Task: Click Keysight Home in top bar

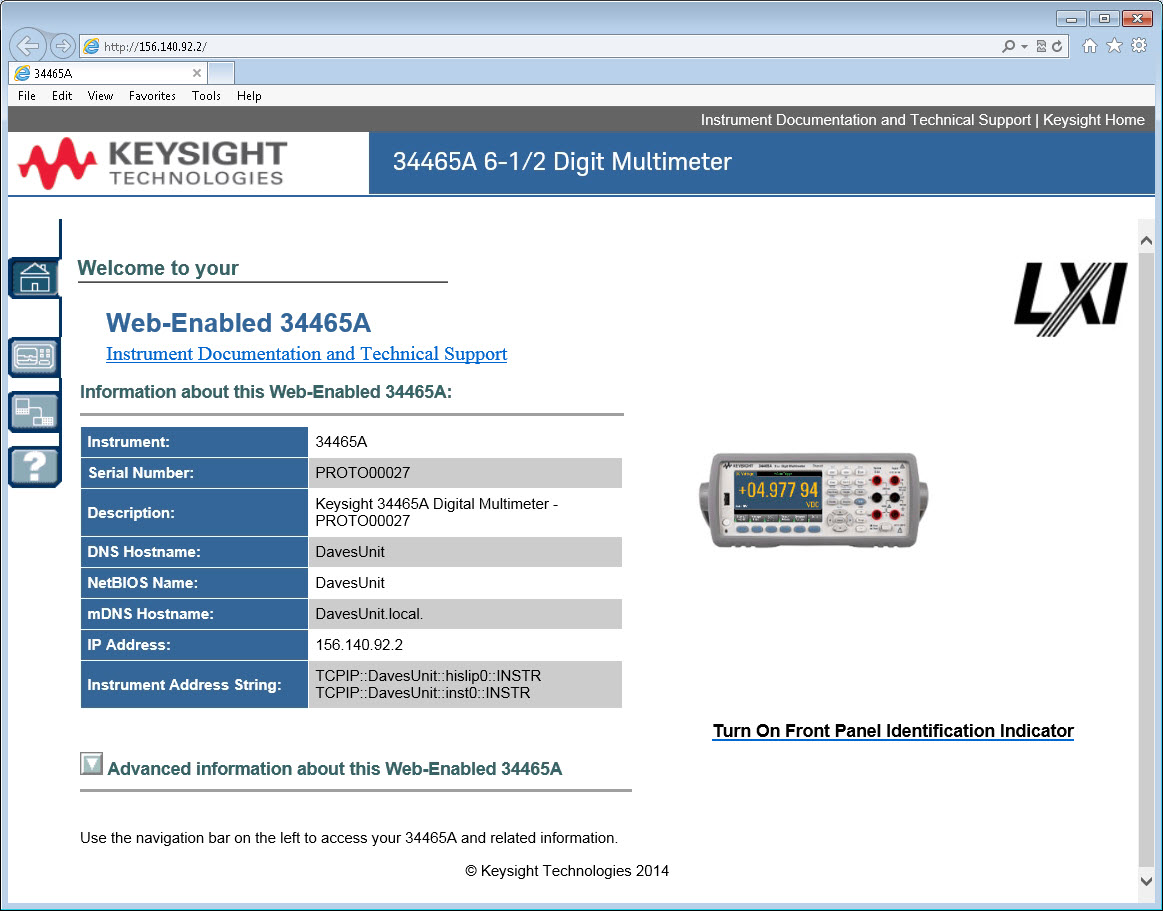Action: pos(1093,119)
